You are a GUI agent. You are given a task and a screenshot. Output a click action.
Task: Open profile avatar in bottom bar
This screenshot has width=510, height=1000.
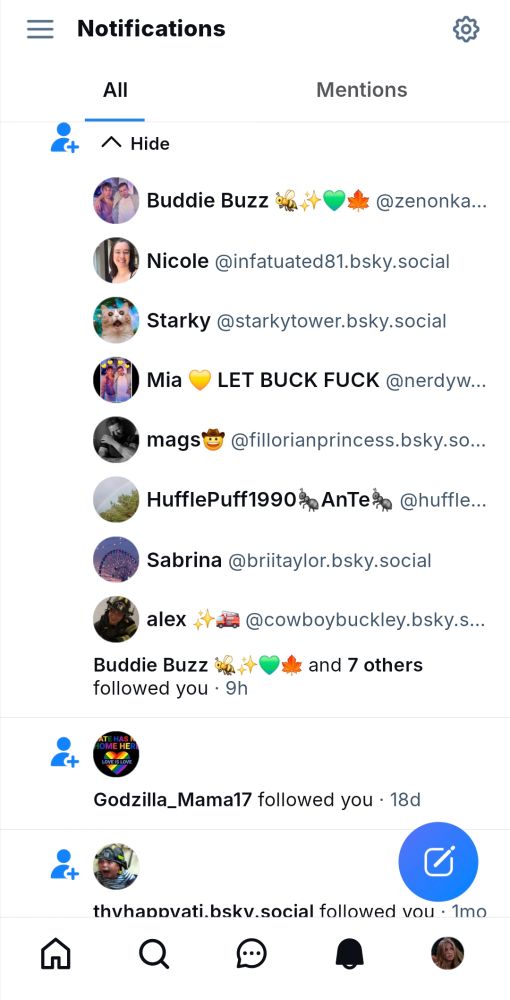coord(448,953)
